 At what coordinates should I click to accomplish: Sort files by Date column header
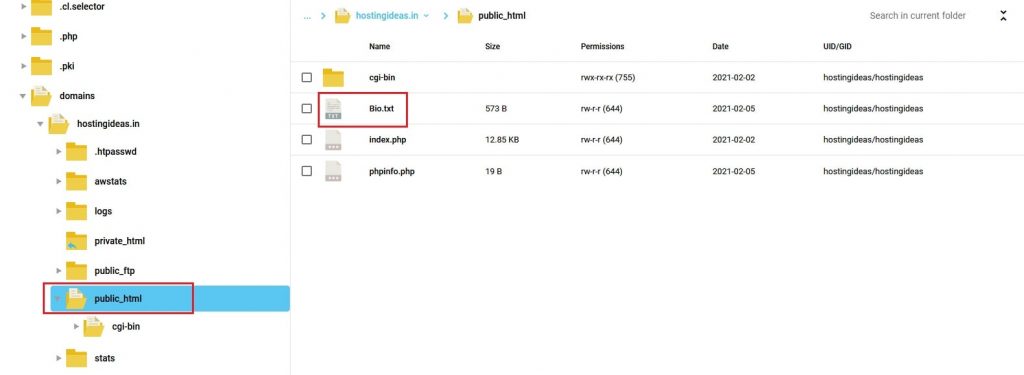tap(720, 46)
